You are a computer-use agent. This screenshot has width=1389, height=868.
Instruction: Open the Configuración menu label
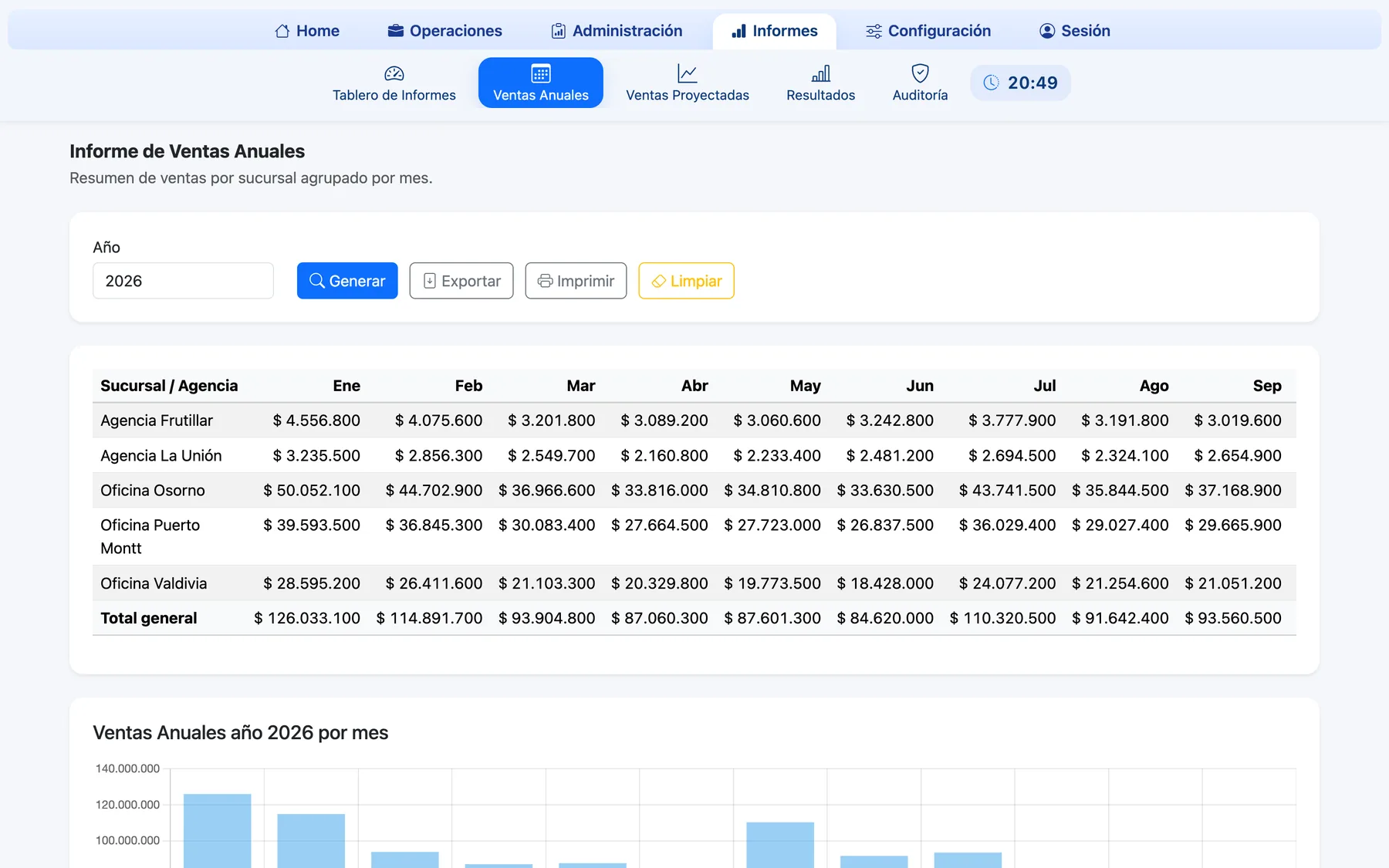click(939, 31)
